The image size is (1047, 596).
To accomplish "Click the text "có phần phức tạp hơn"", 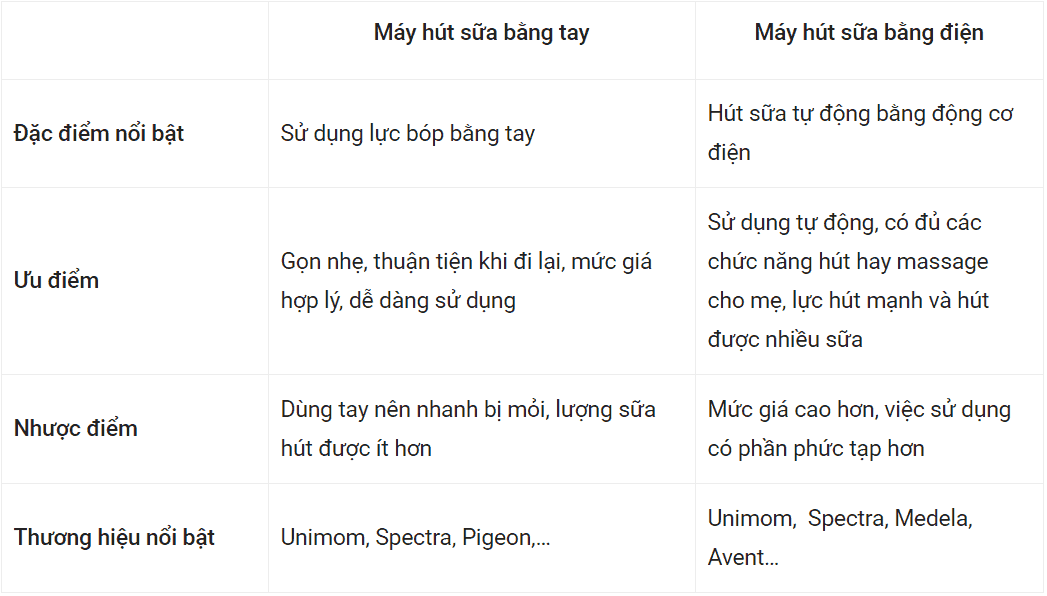I will pos(816,449).
